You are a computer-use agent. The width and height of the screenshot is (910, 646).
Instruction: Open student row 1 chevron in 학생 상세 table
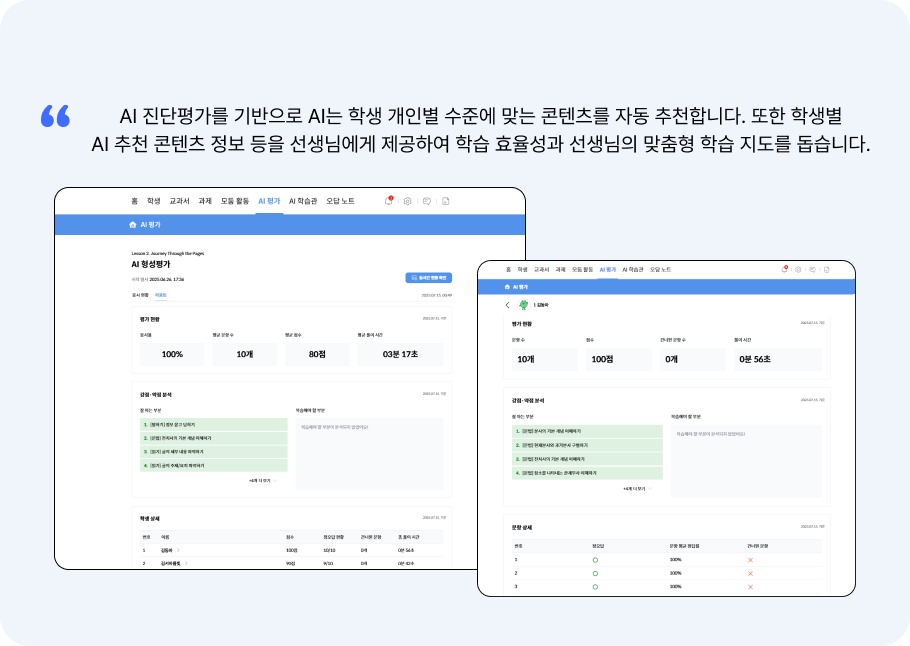pyautogui.click(x=178, y=550)
